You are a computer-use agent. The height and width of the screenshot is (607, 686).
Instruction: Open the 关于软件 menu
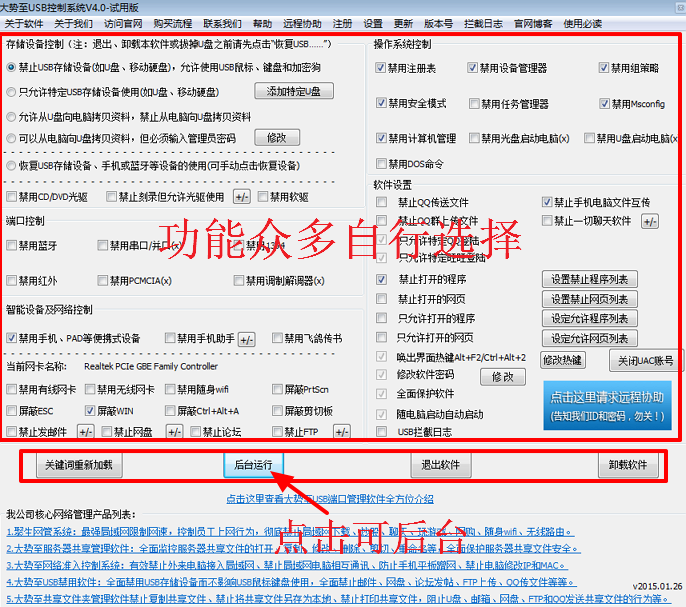pos(20,22)
